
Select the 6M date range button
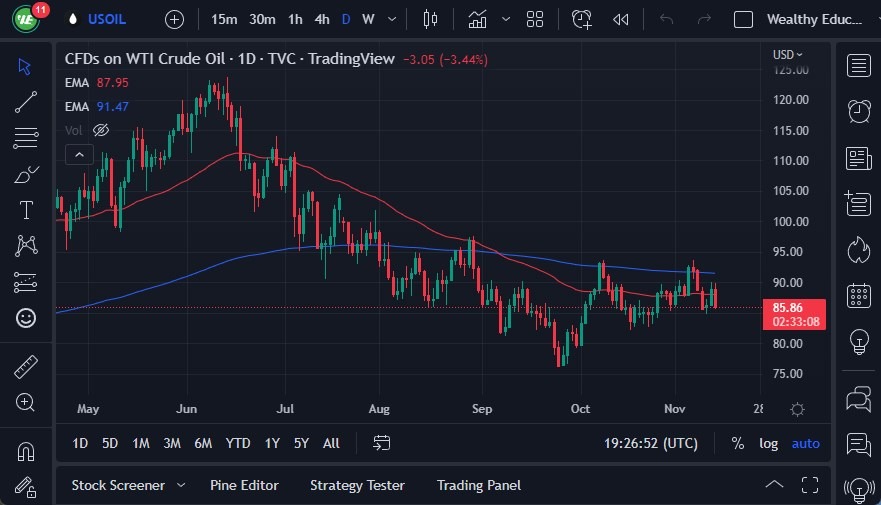(x=203, y=443)
